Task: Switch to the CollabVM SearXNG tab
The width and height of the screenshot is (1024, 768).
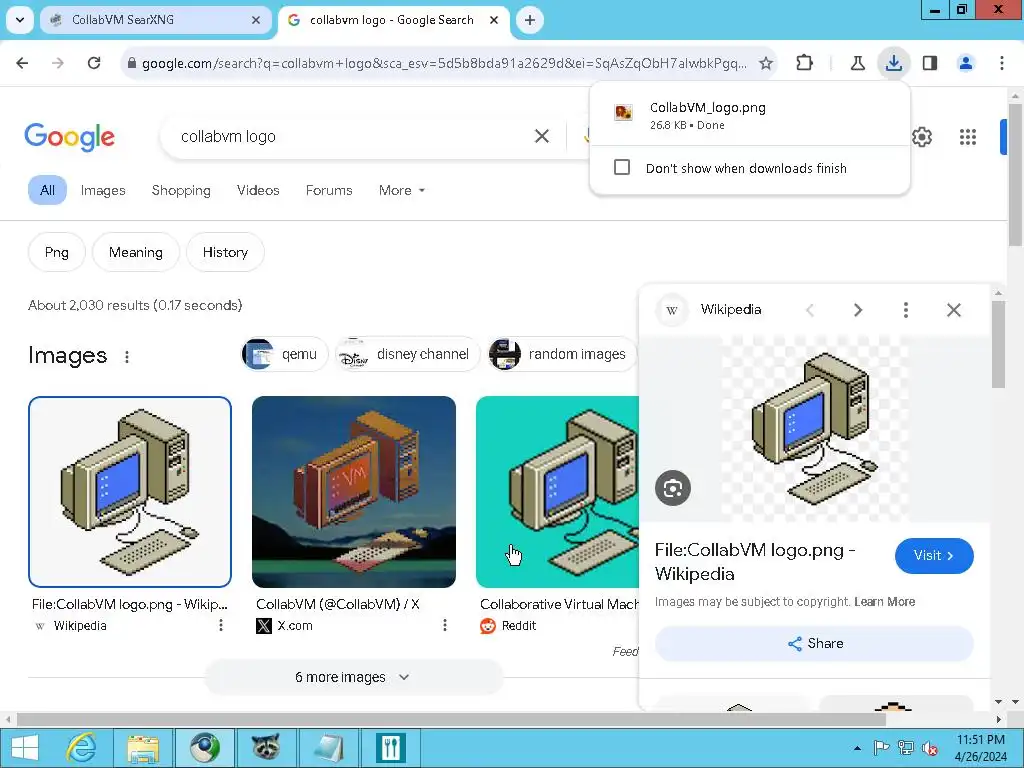Action: click(x=155, y=20)
